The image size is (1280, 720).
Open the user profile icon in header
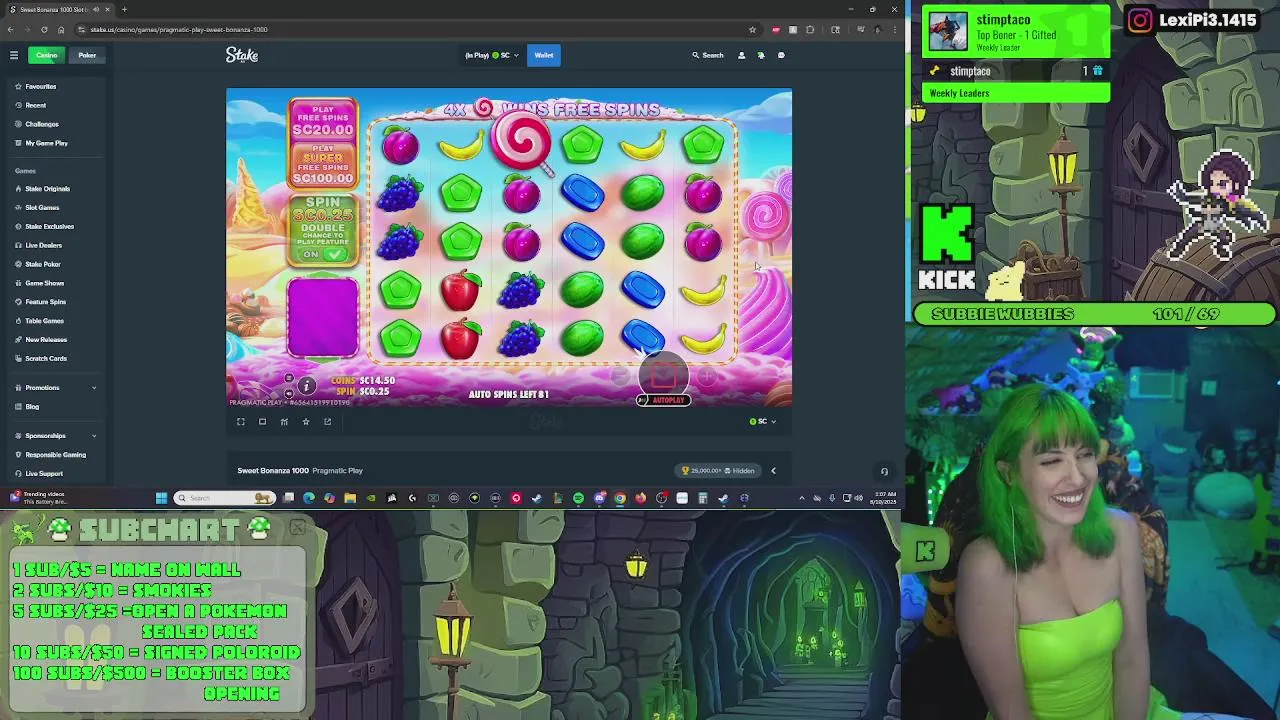[741, 55]
